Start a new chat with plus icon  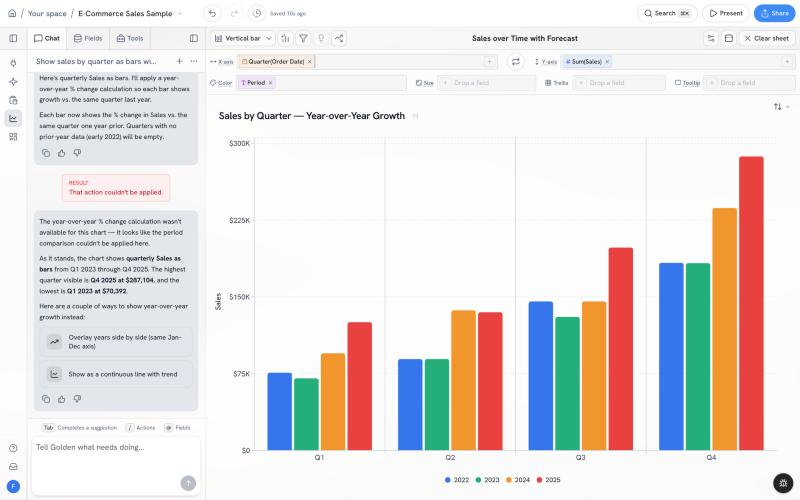click(179, 61)
